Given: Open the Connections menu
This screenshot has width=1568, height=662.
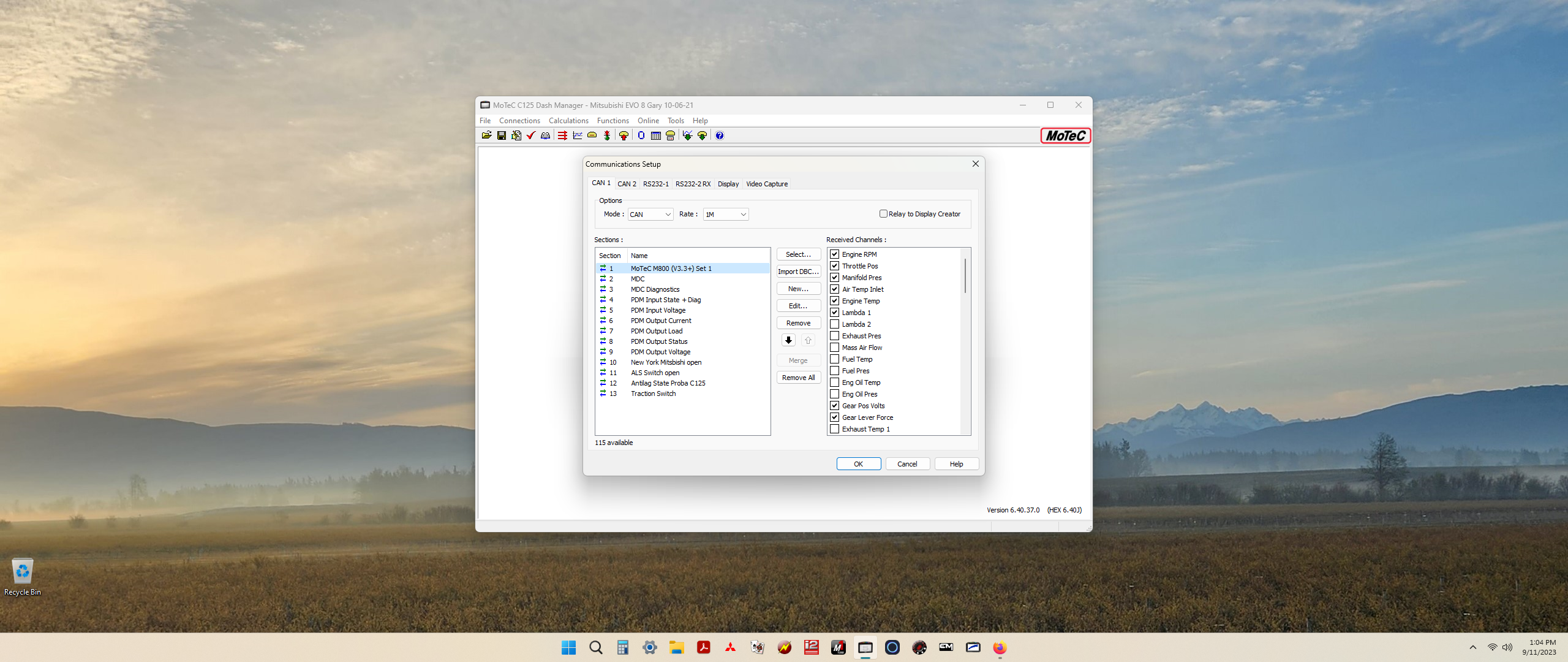Looking at the screenshot, I should (x=519, y=121).
